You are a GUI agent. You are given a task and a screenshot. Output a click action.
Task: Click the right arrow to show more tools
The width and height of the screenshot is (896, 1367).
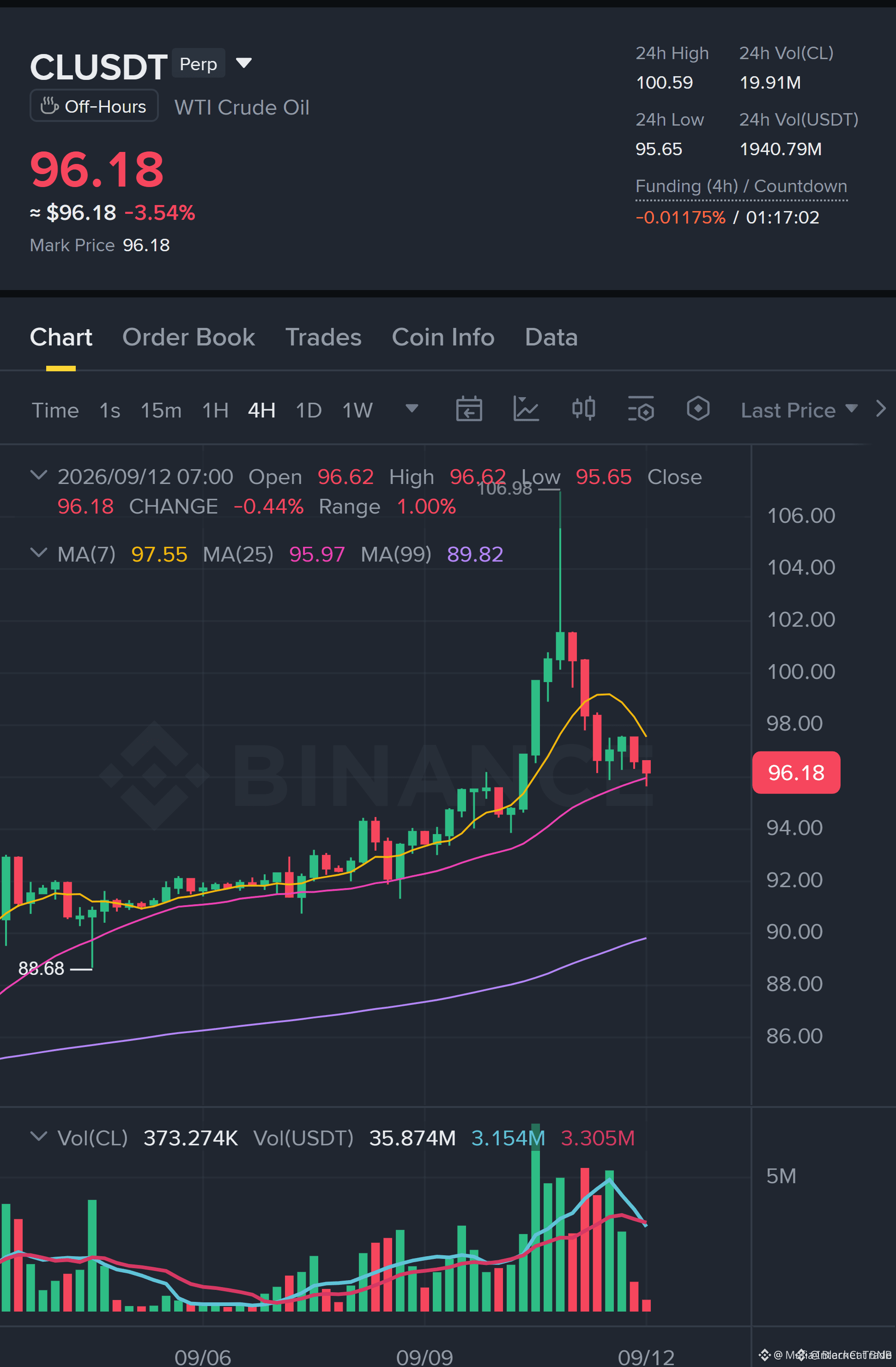880,409
